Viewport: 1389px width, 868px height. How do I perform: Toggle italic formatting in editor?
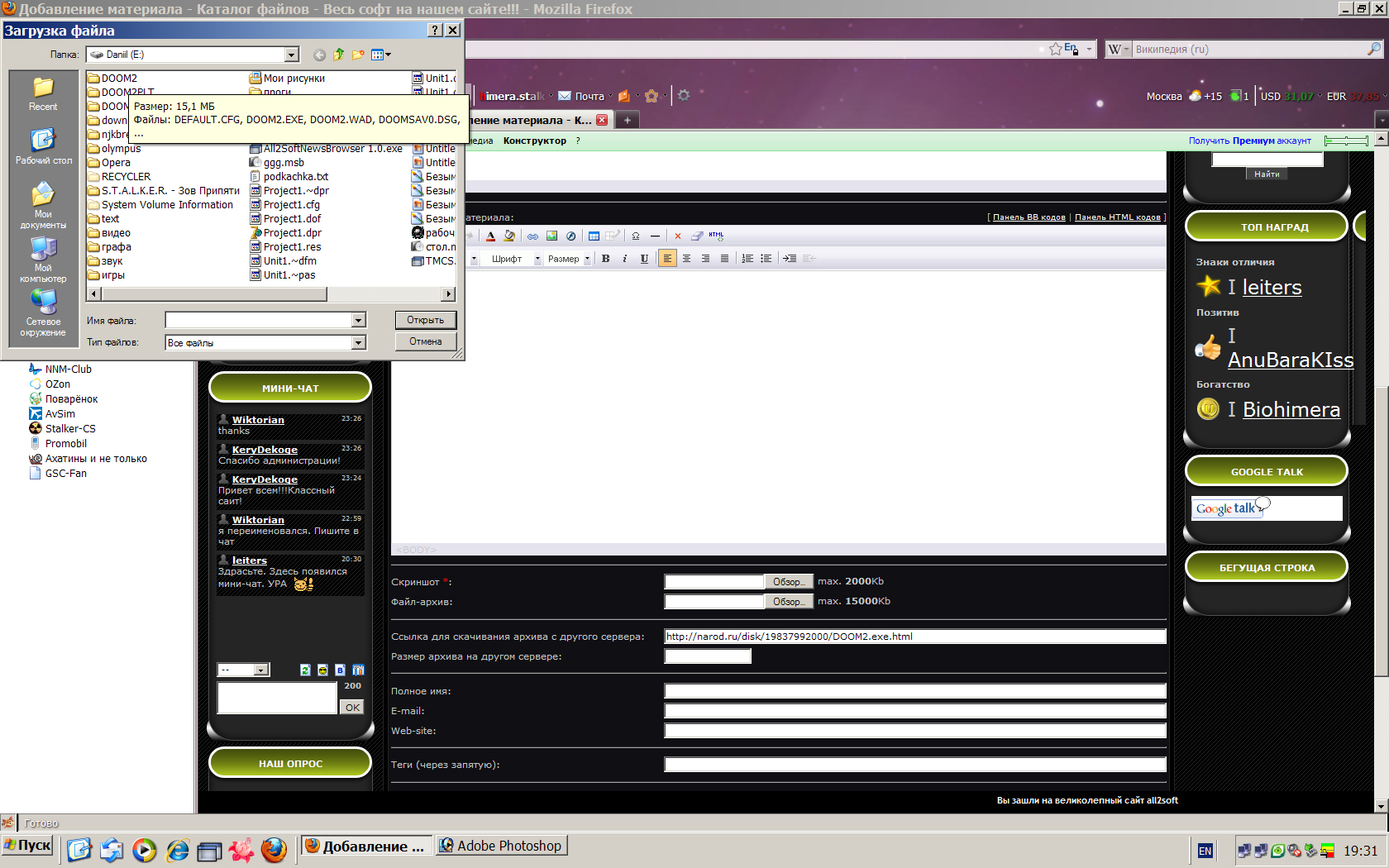[x=625, y=259]
